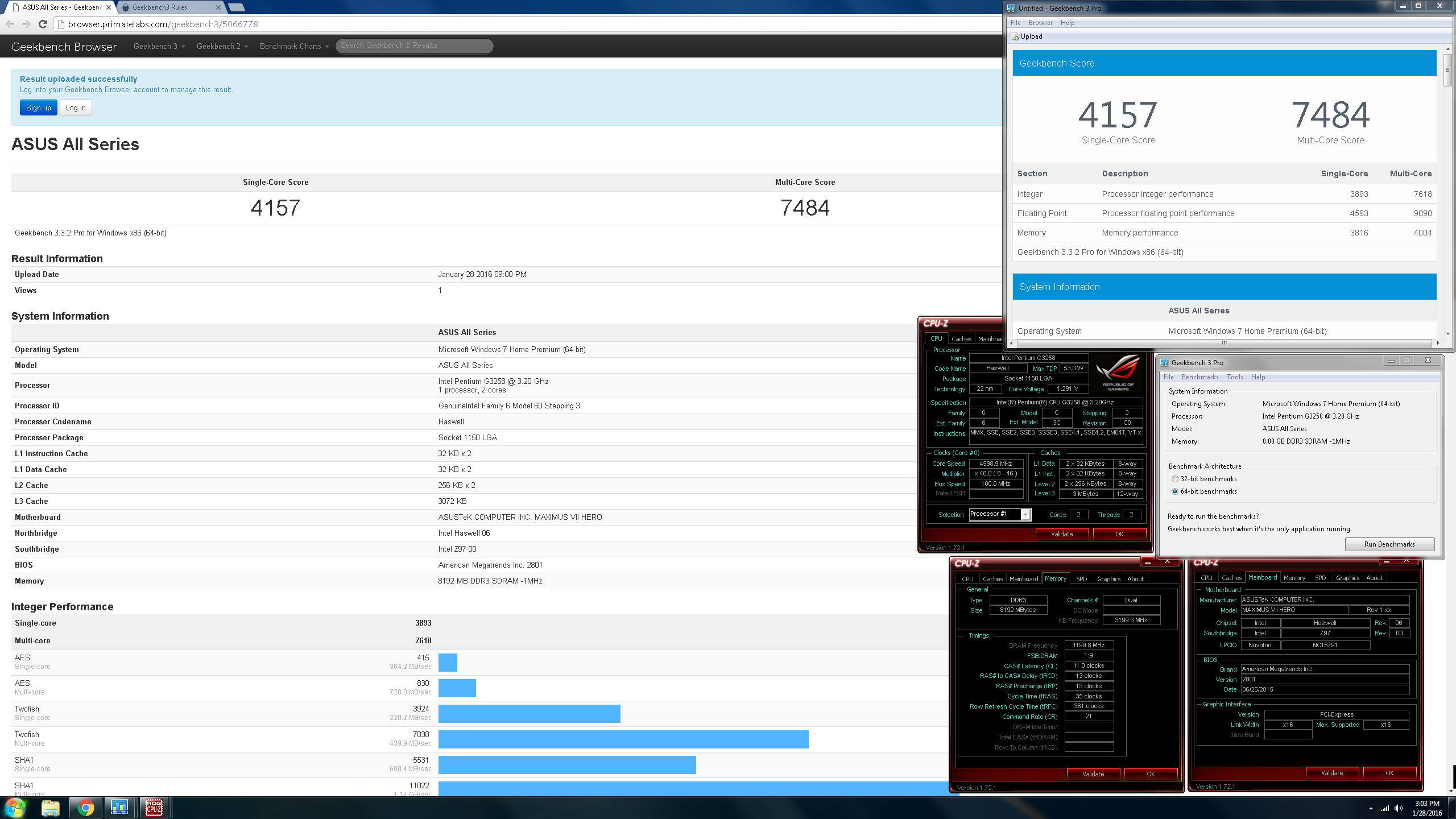
Task: Open the Benchmarks menu in Geekbench 3 Pro
Action: 1200,377
